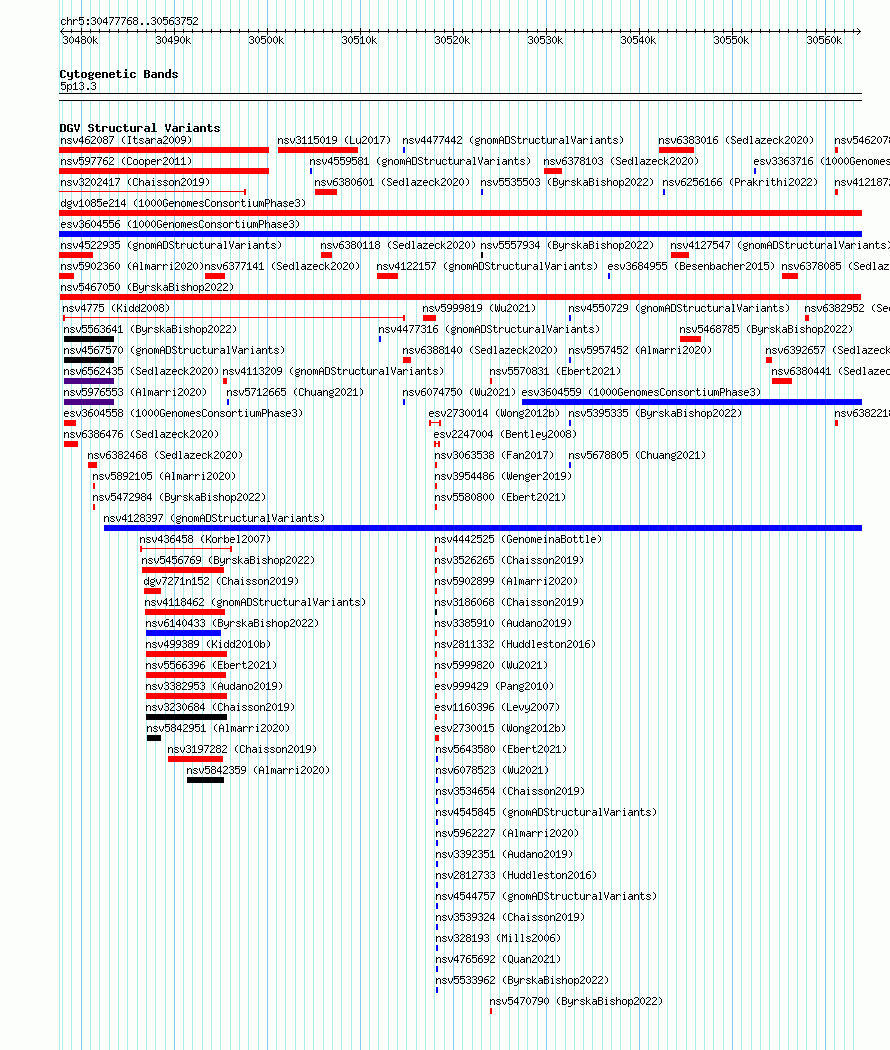Viewport: 890px width, 1050px height.
Task: Open nsv6380601 (Sedlazeck2020) entry
Action: pos(392,182)
